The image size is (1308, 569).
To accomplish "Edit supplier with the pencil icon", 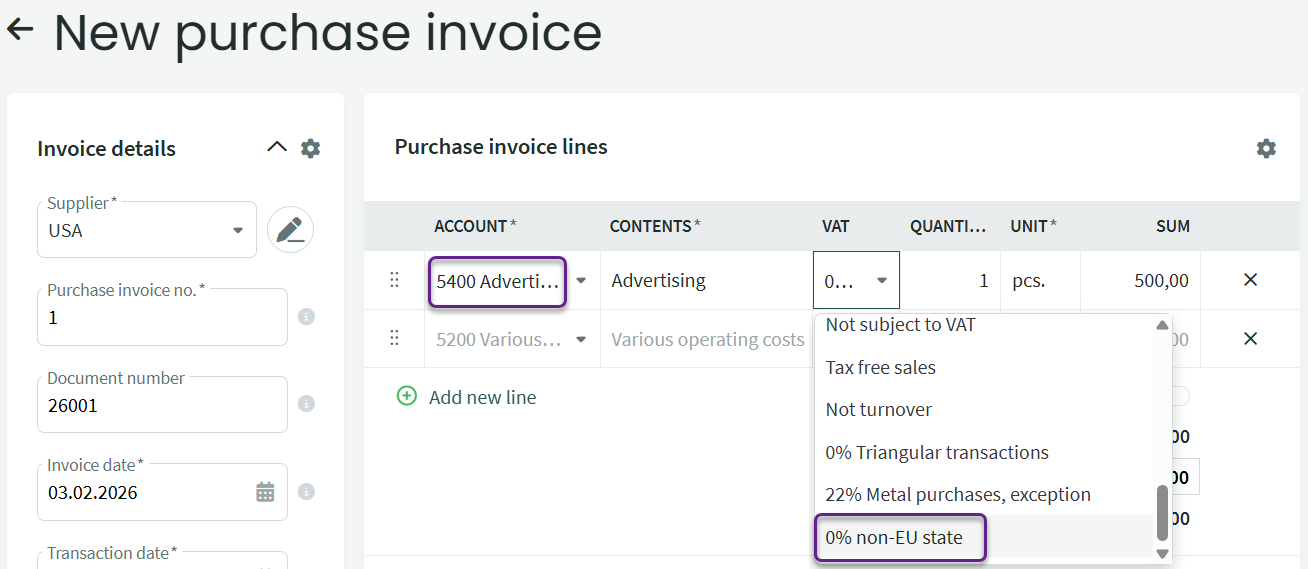I will [x=290, y=230].
